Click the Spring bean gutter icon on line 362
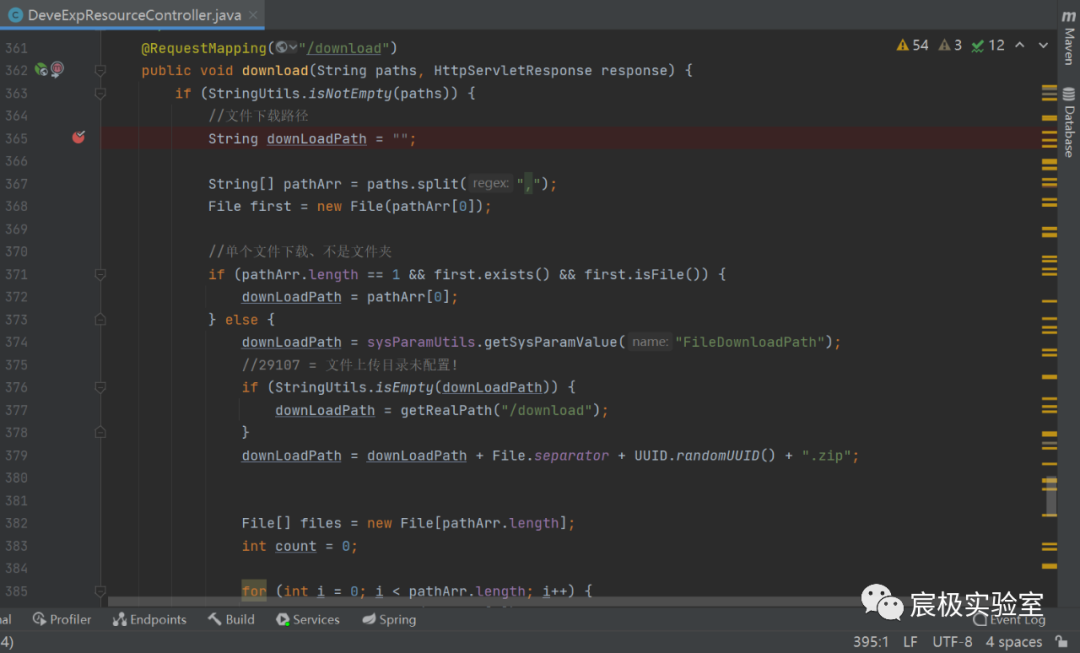Screen dimensions: 1080x653 [41, 70]
